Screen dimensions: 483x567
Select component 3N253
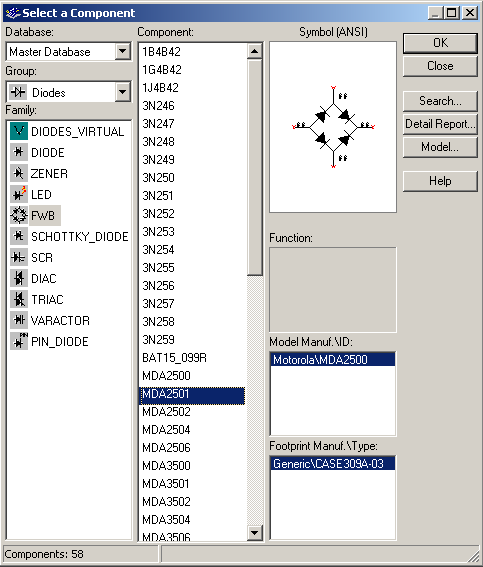(x=158, y=232)
